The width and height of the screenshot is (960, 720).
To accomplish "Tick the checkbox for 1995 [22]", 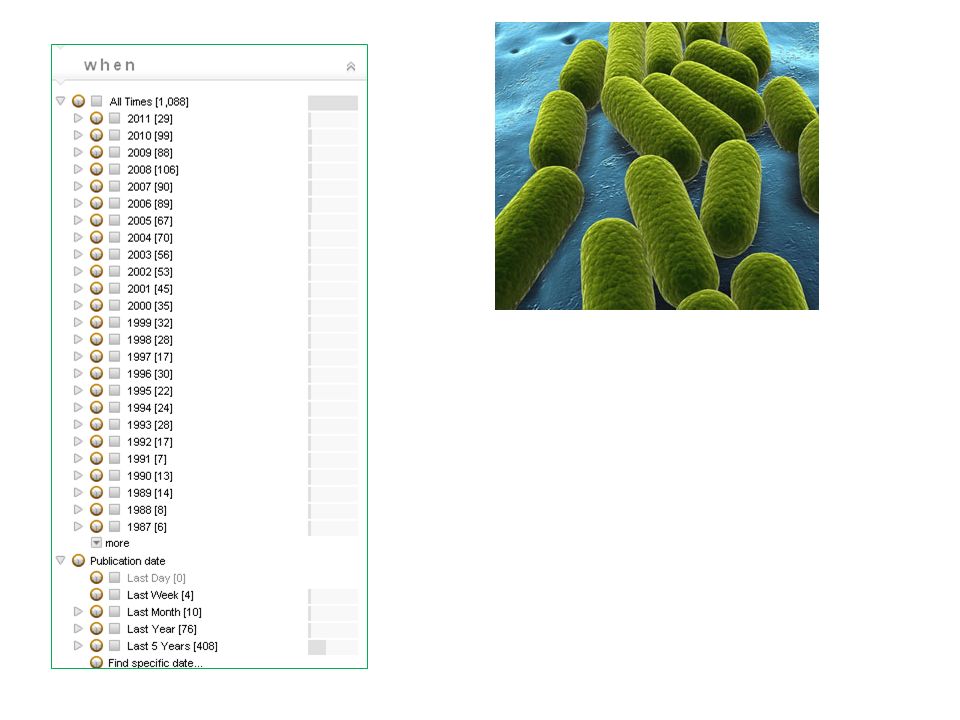I will pos(114,390).
